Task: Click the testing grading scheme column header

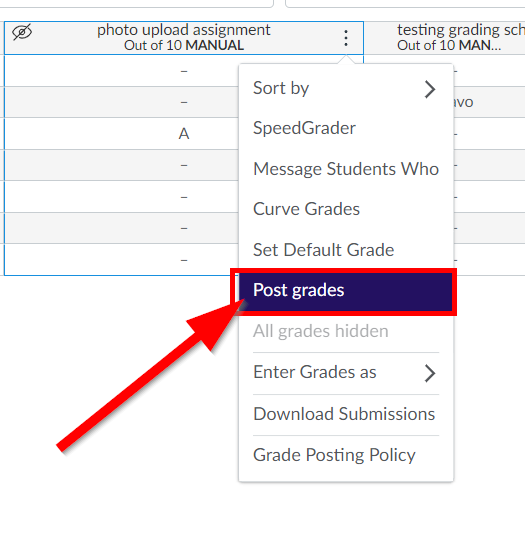Action: (444, 38)
